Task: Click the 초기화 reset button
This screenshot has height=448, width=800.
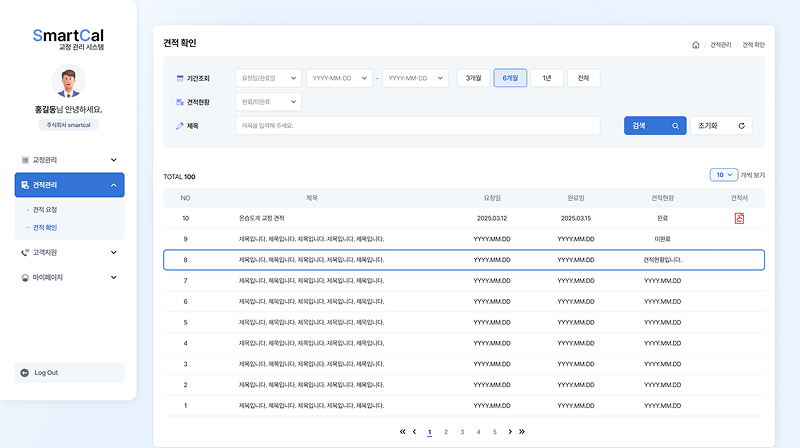Action: [720, 126]
